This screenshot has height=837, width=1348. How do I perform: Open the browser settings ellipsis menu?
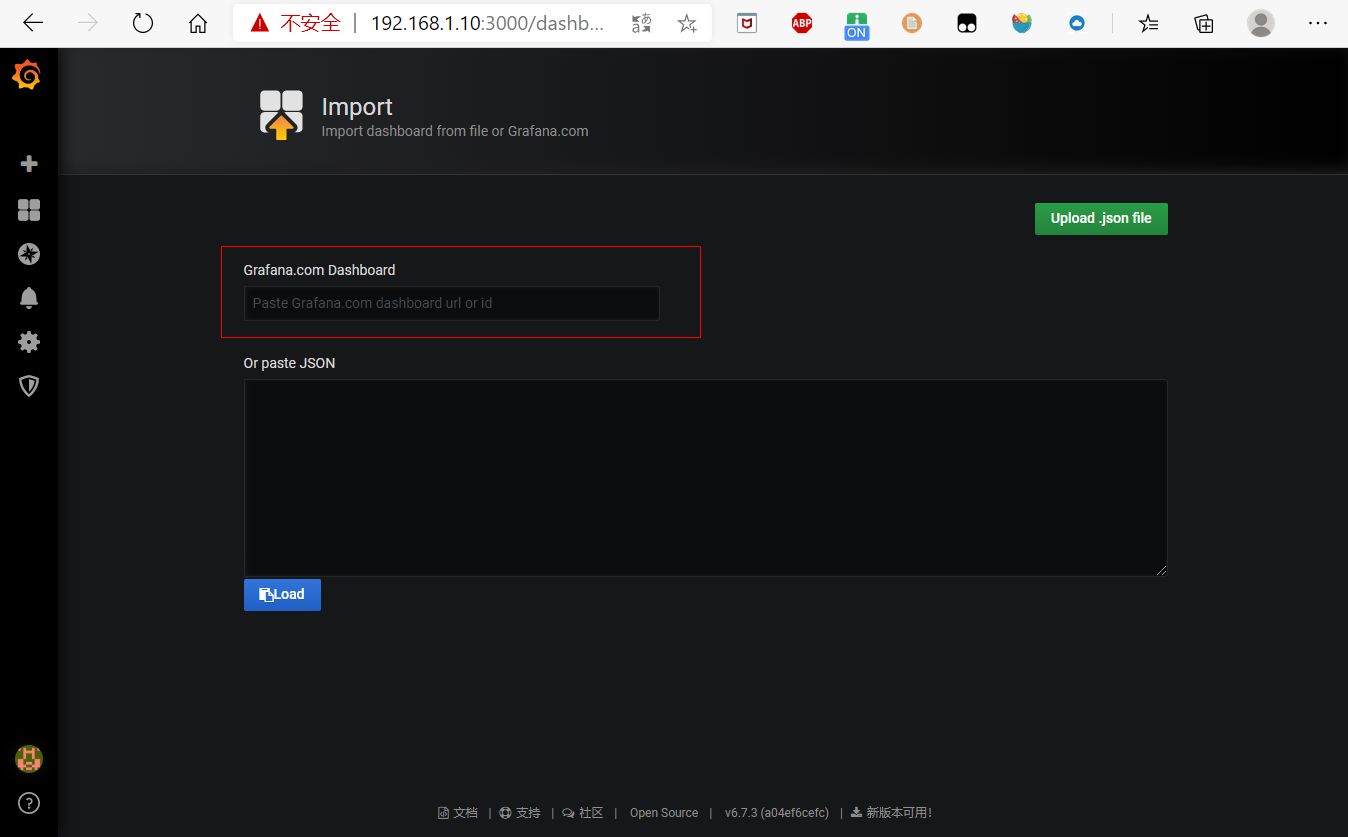(1317, 23)
